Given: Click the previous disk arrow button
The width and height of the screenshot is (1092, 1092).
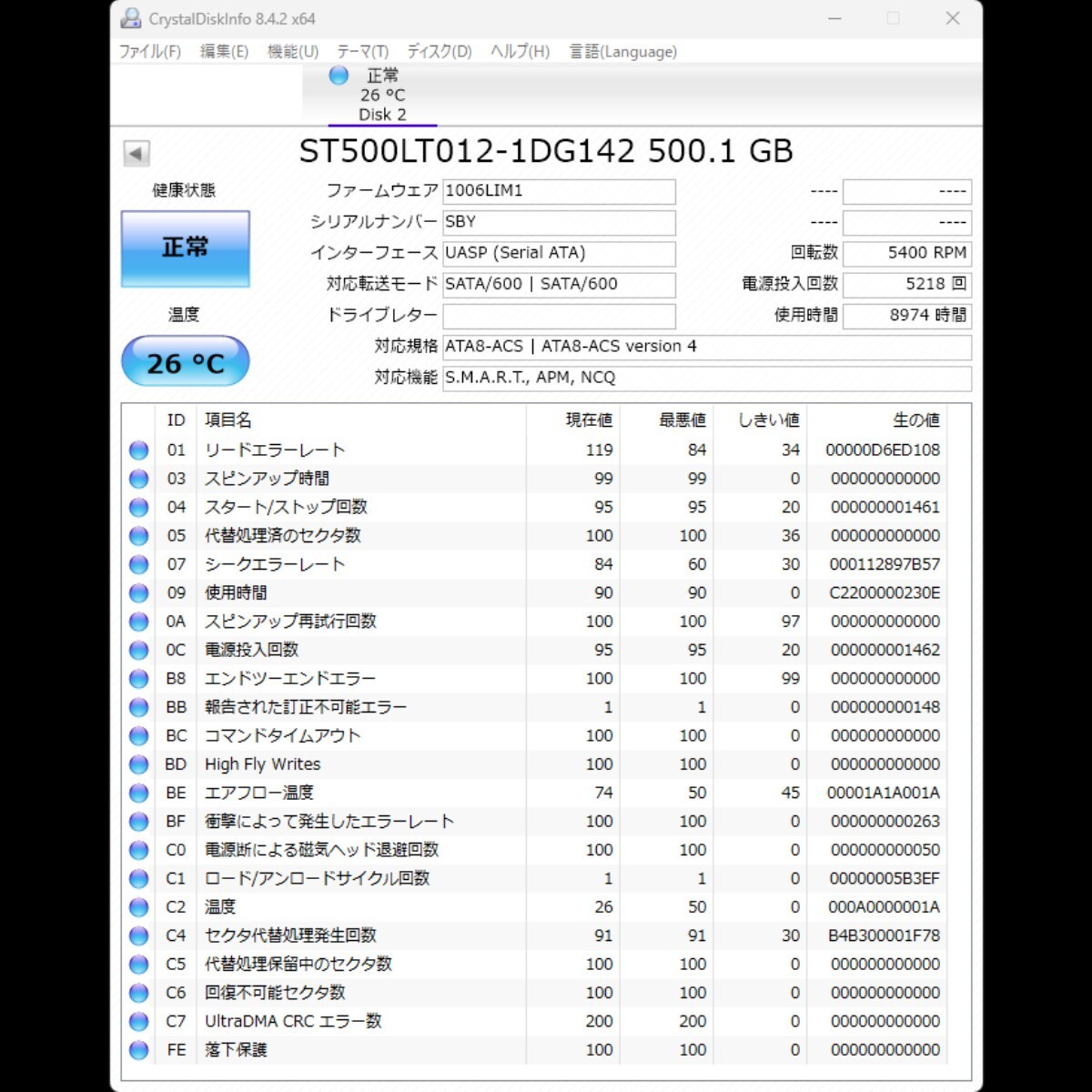Looking at the screenshot, I should pyautogui.click(x=136, y=153).
